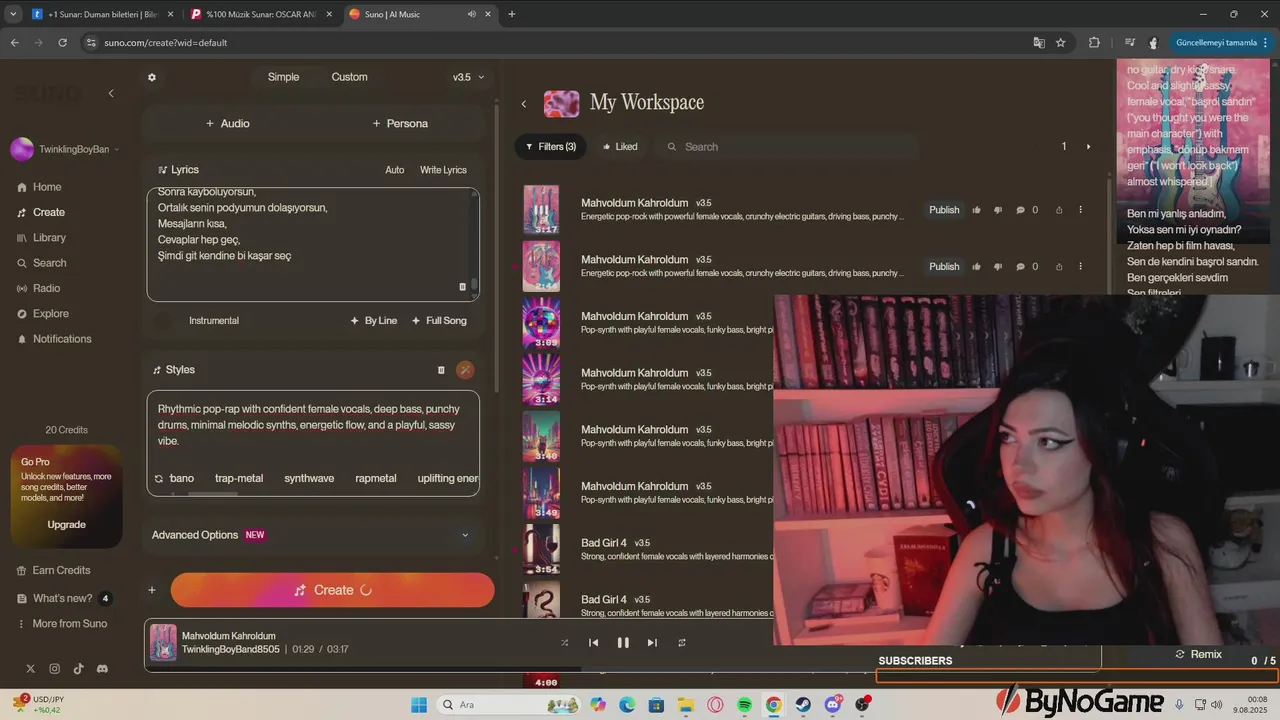Open the Home page in sidebar
The width and height of the screenshot is (1280, 720).
pyautogui.click(x=40, y=187)
